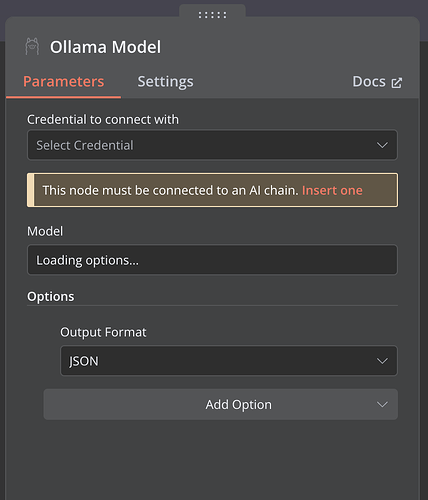
Task: Click the Output Format label
Action: point(103,332)
